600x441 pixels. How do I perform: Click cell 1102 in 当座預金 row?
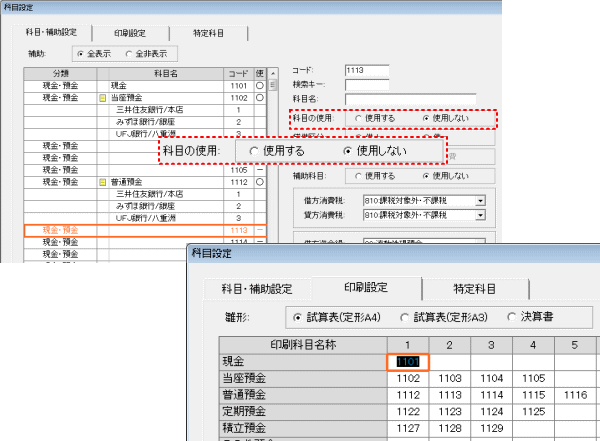pyautogui.click(x=408, y=379)
